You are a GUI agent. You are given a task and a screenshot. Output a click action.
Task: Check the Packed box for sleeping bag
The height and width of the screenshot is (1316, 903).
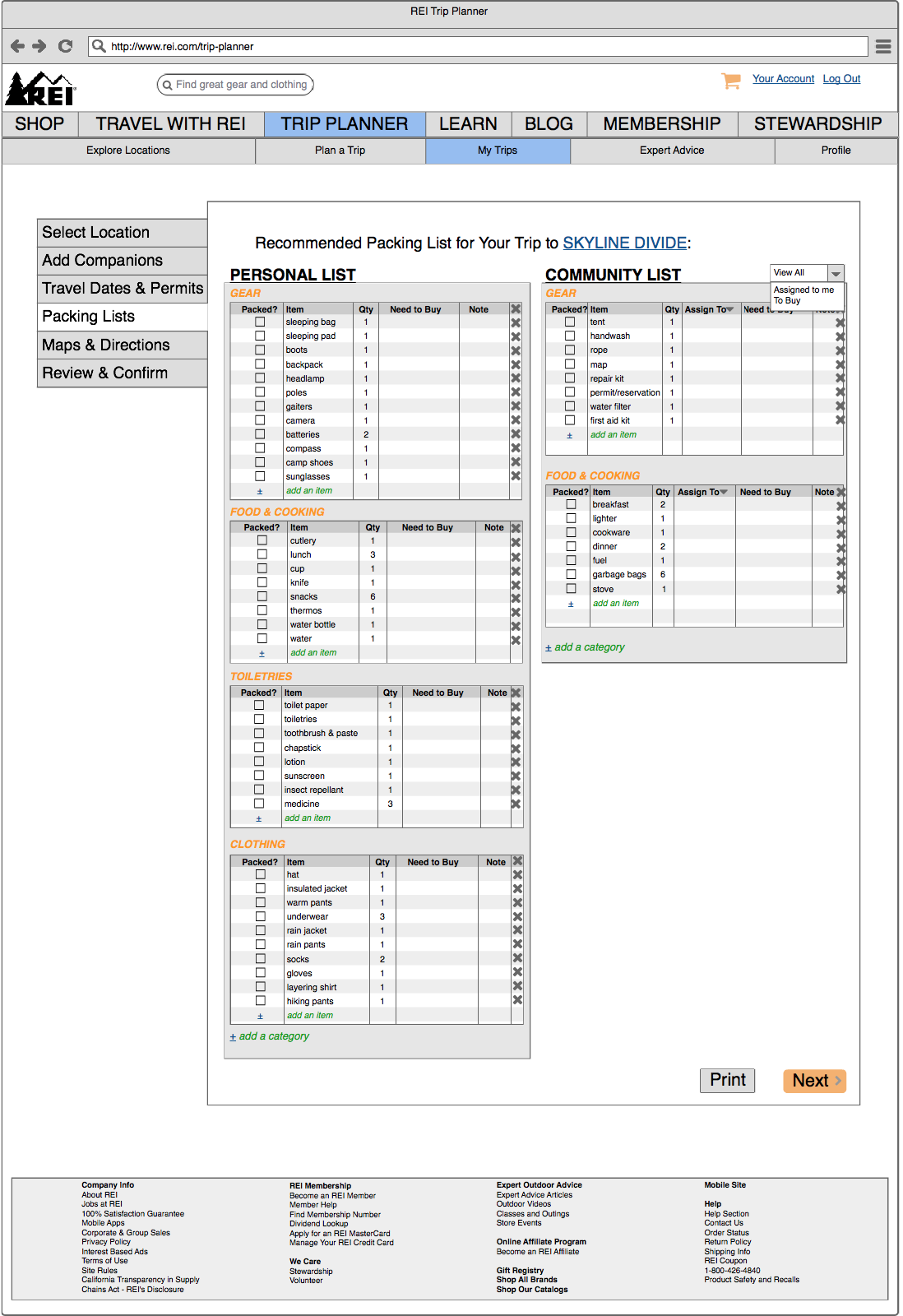tap(260, 322)
